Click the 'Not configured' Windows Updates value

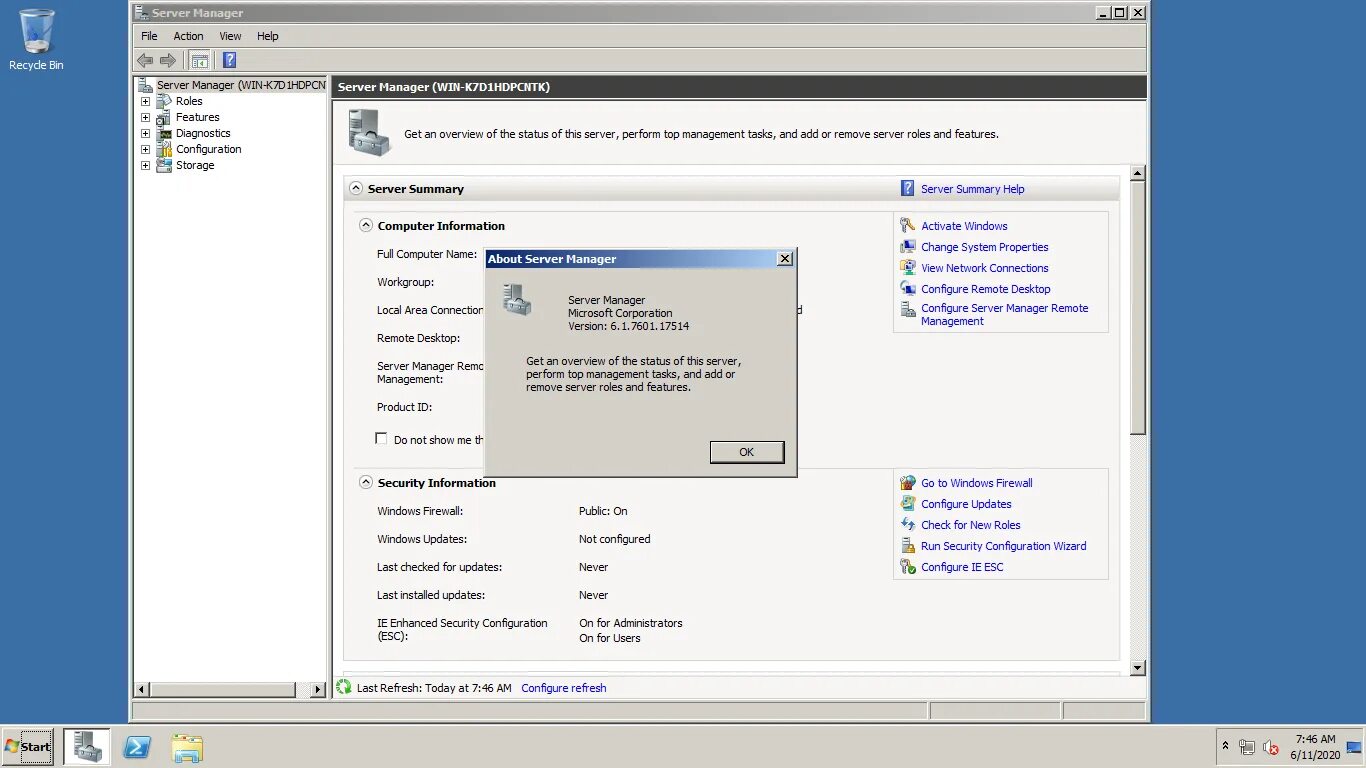[614, 539]
